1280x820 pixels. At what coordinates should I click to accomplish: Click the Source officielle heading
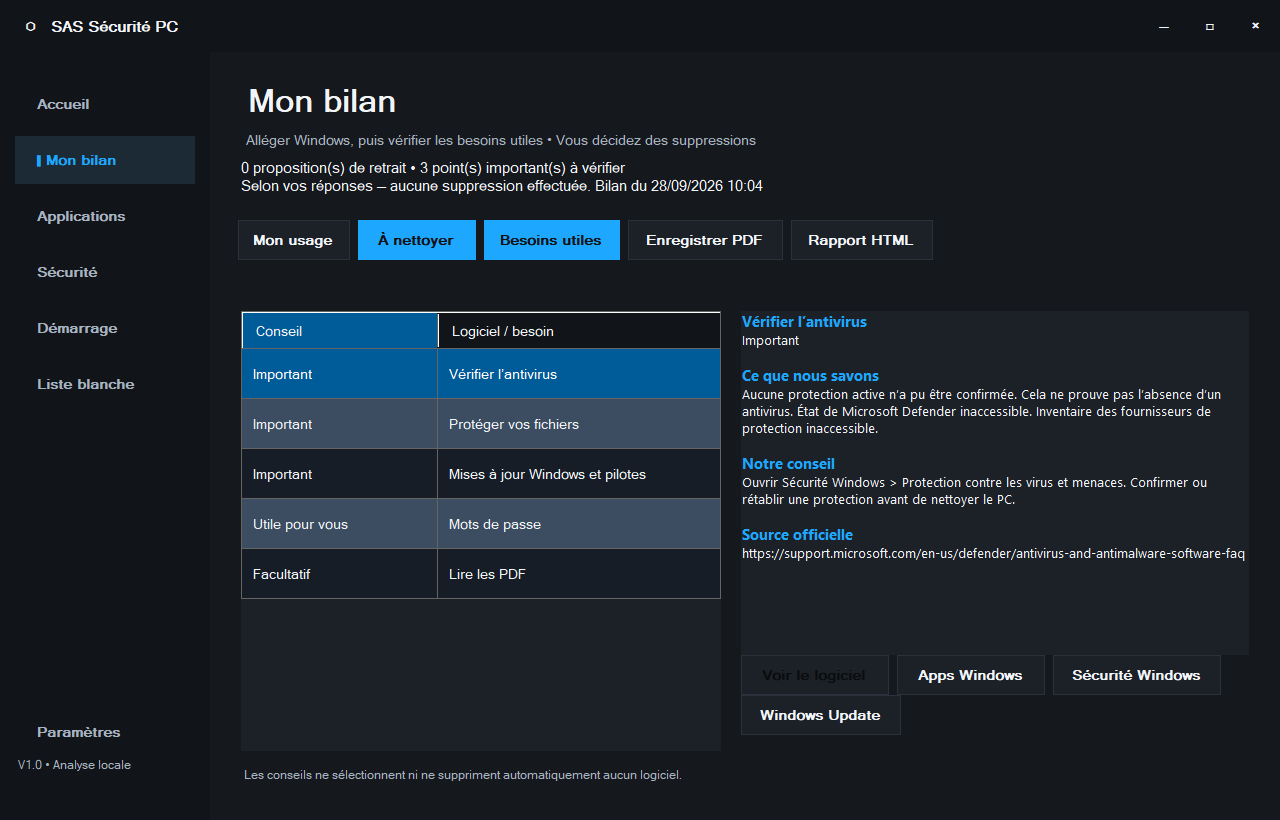pyautogui.click(x=797, y=535)
